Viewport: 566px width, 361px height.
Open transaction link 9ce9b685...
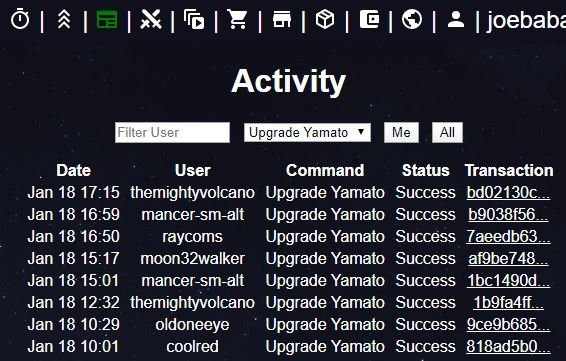click(x=508, y=325)
